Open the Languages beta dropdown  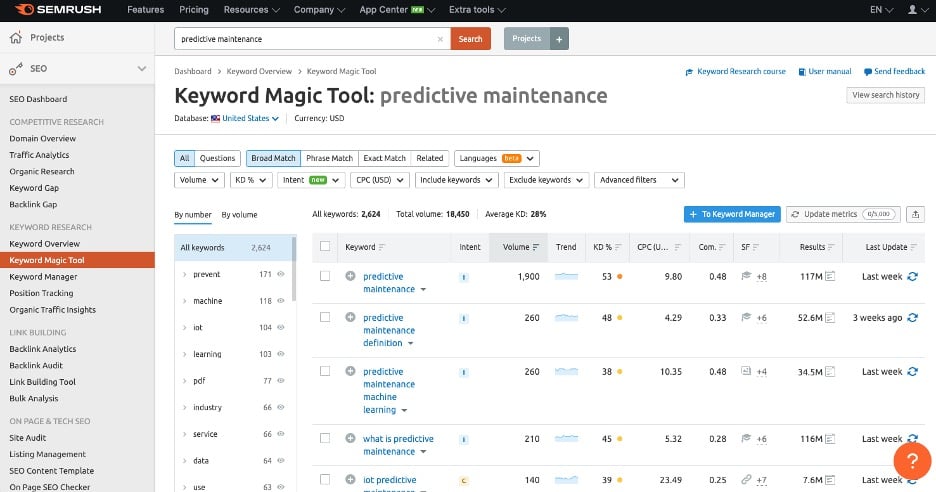click(x=497, y=158)
